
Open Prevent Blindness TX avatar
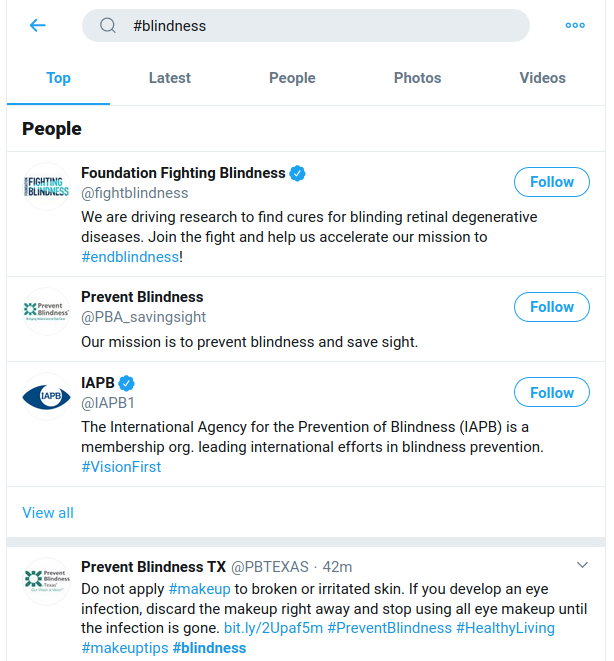(x=46, y=581)
